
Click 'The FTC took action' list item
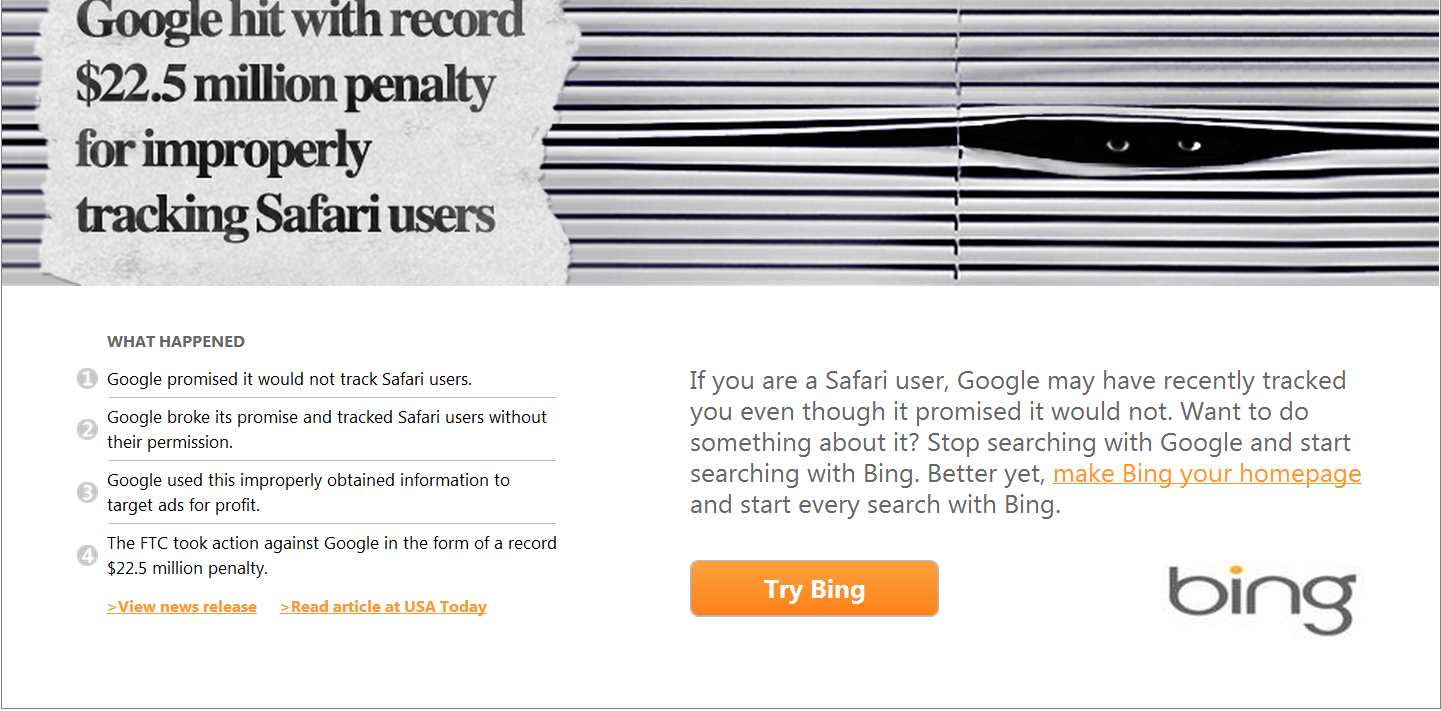(x=331, y=555)
